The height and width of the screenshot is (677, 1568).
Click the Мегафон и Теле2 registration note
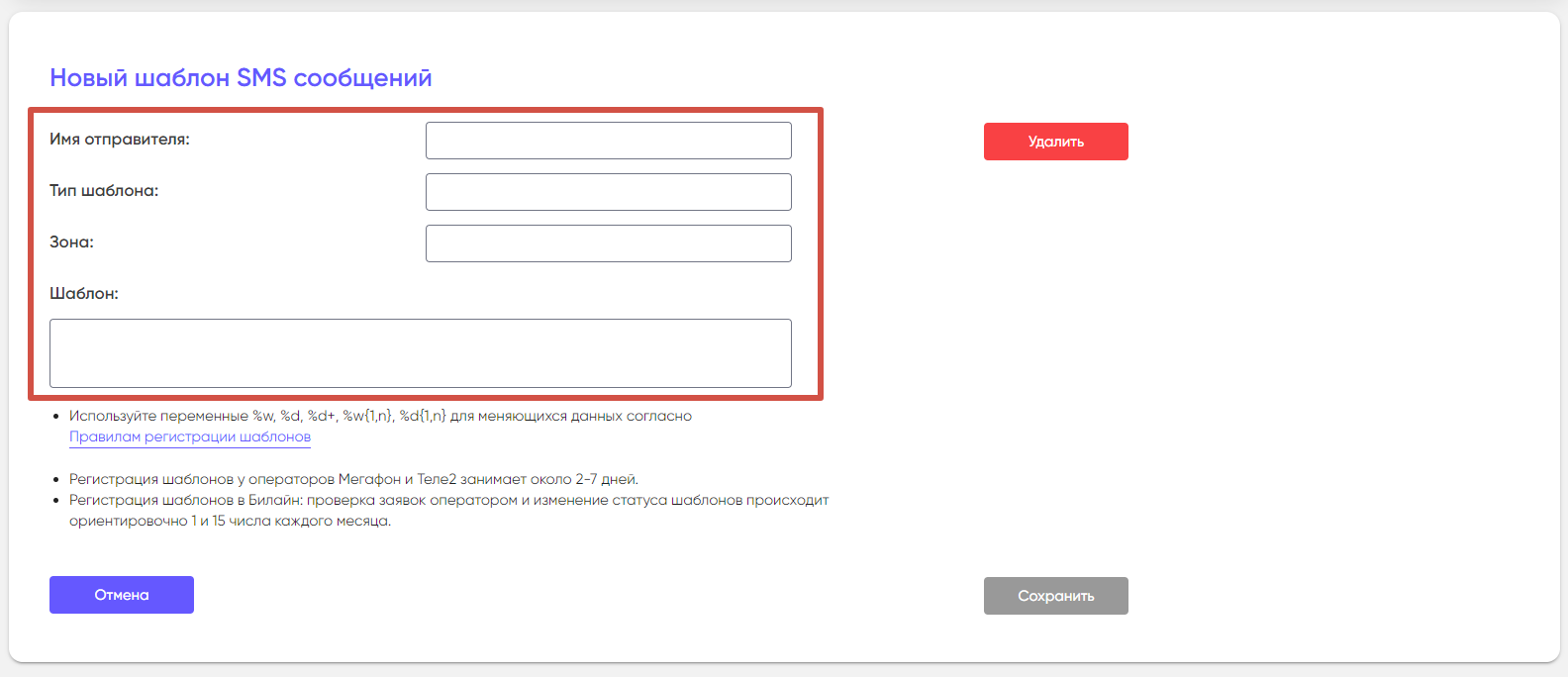(x=353, y=479)
